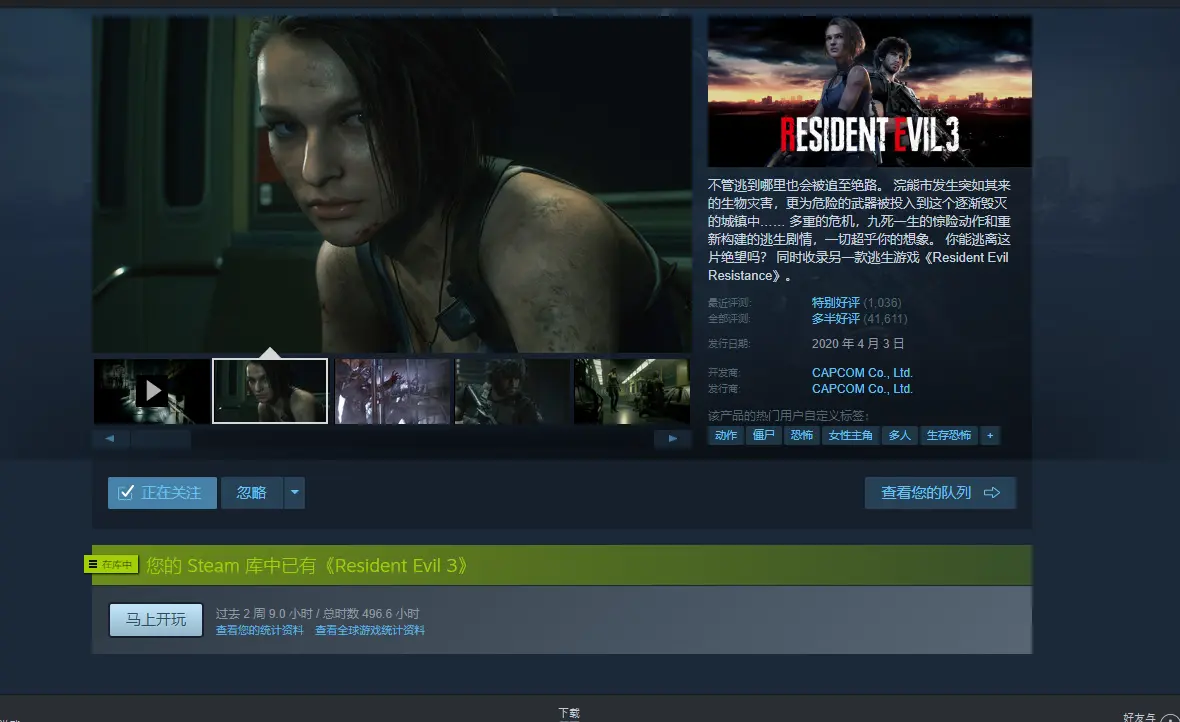Open the Carlos soldier screenshot thumbnail

[512, 391]
